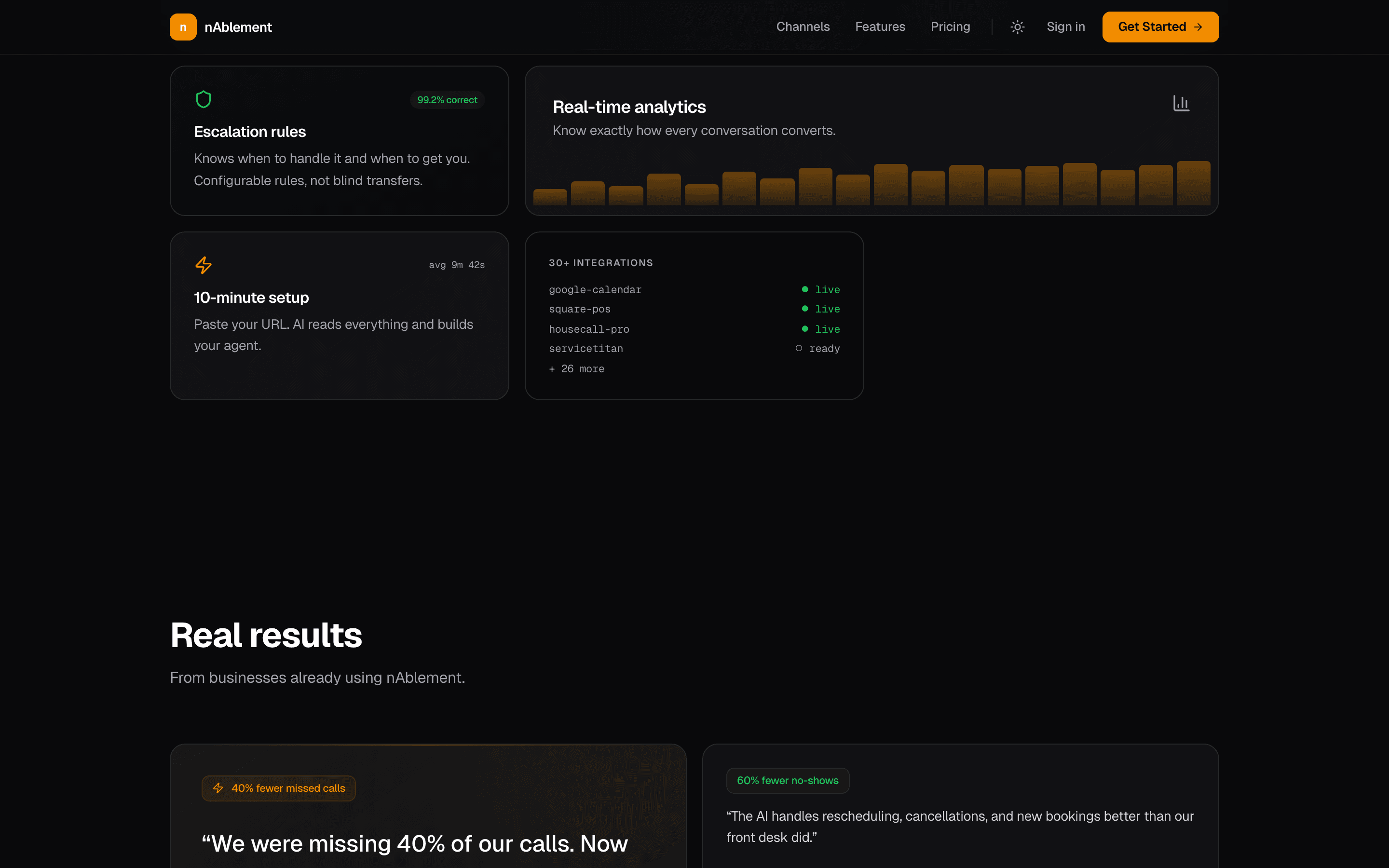Screen dimensions: 1389x868
Task: Click the avg 9m 42s label
Action: coord(457,265)
